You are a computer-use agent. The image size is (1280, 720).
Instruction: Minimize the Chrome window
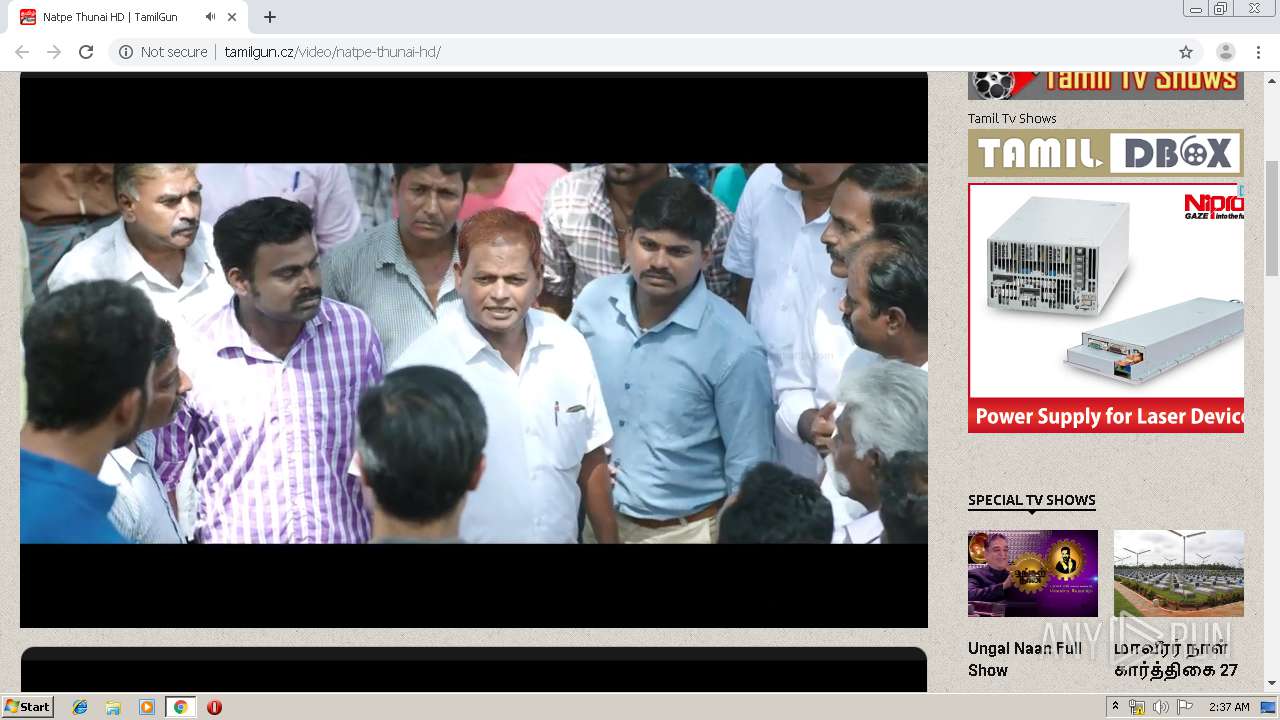click(1196, 9)
